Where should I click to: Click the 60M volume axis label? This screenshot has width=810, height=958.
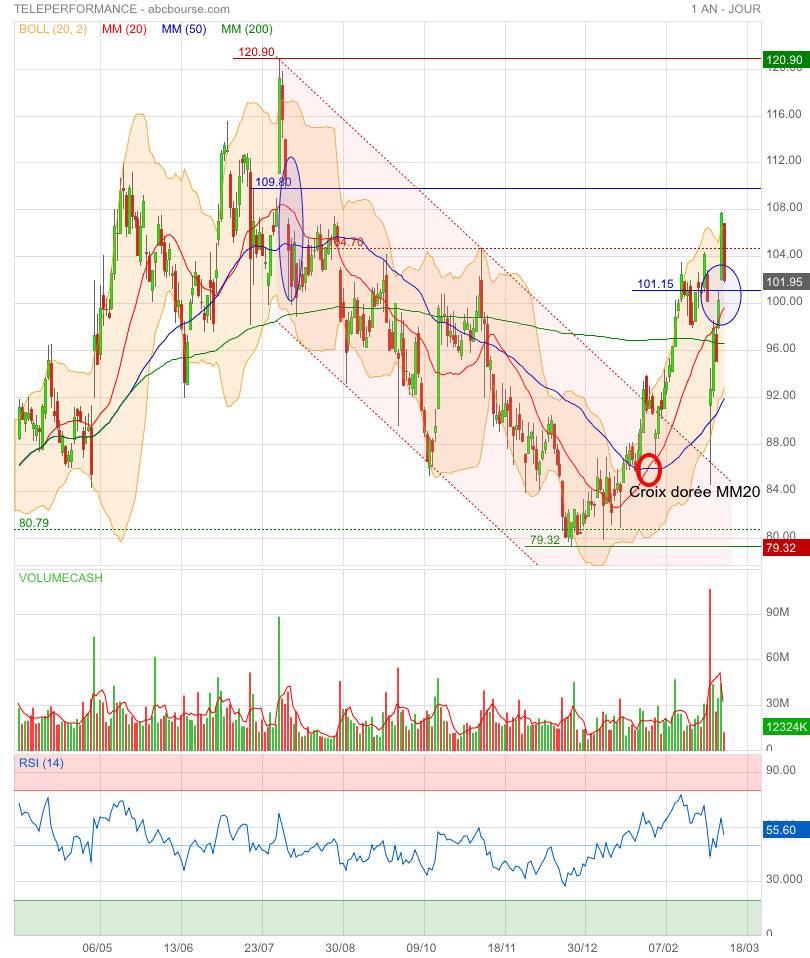(x=778, y=657)
